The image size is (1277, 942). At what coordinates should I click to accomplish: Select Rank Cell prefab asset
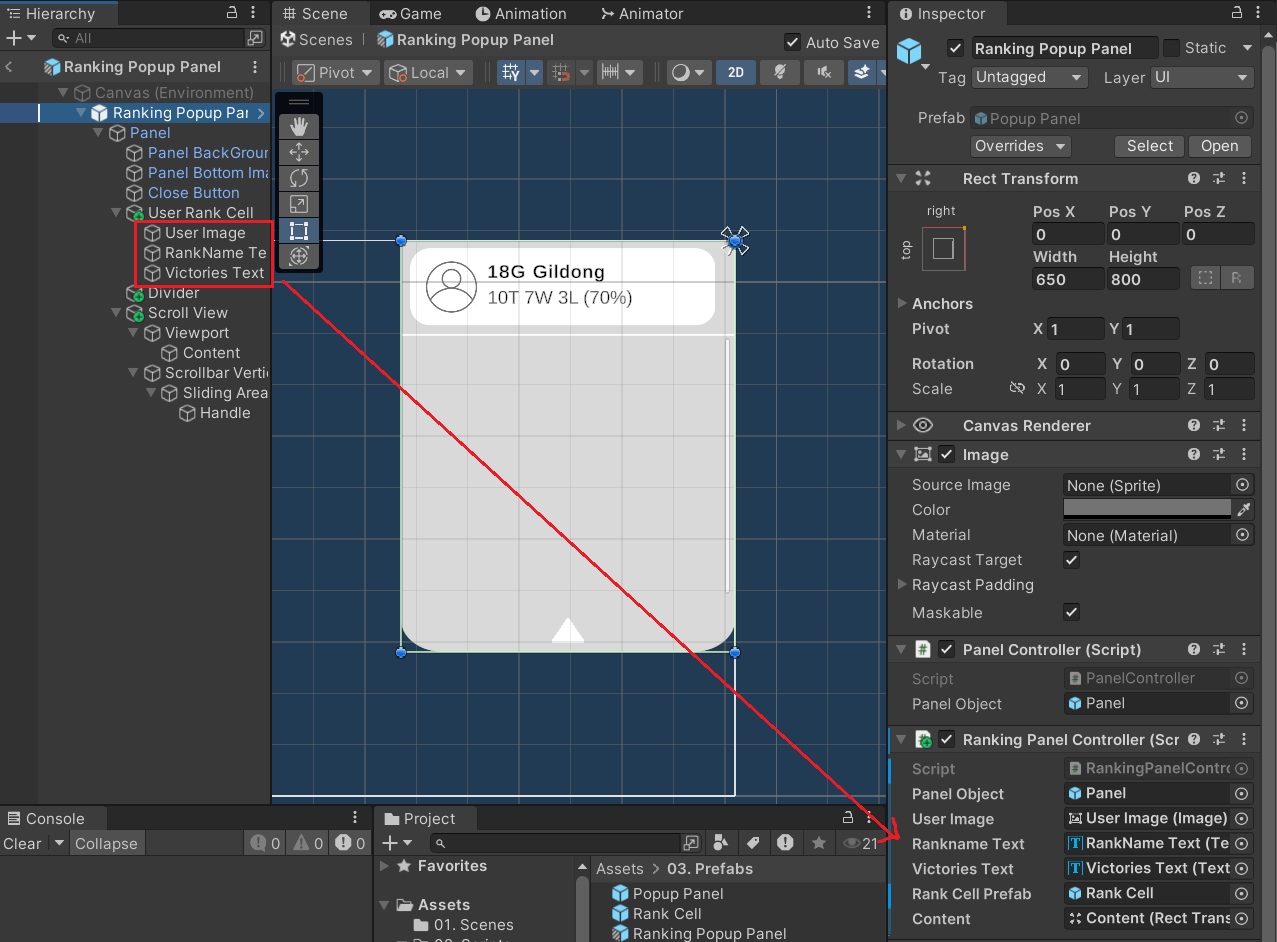coord(656,913)
